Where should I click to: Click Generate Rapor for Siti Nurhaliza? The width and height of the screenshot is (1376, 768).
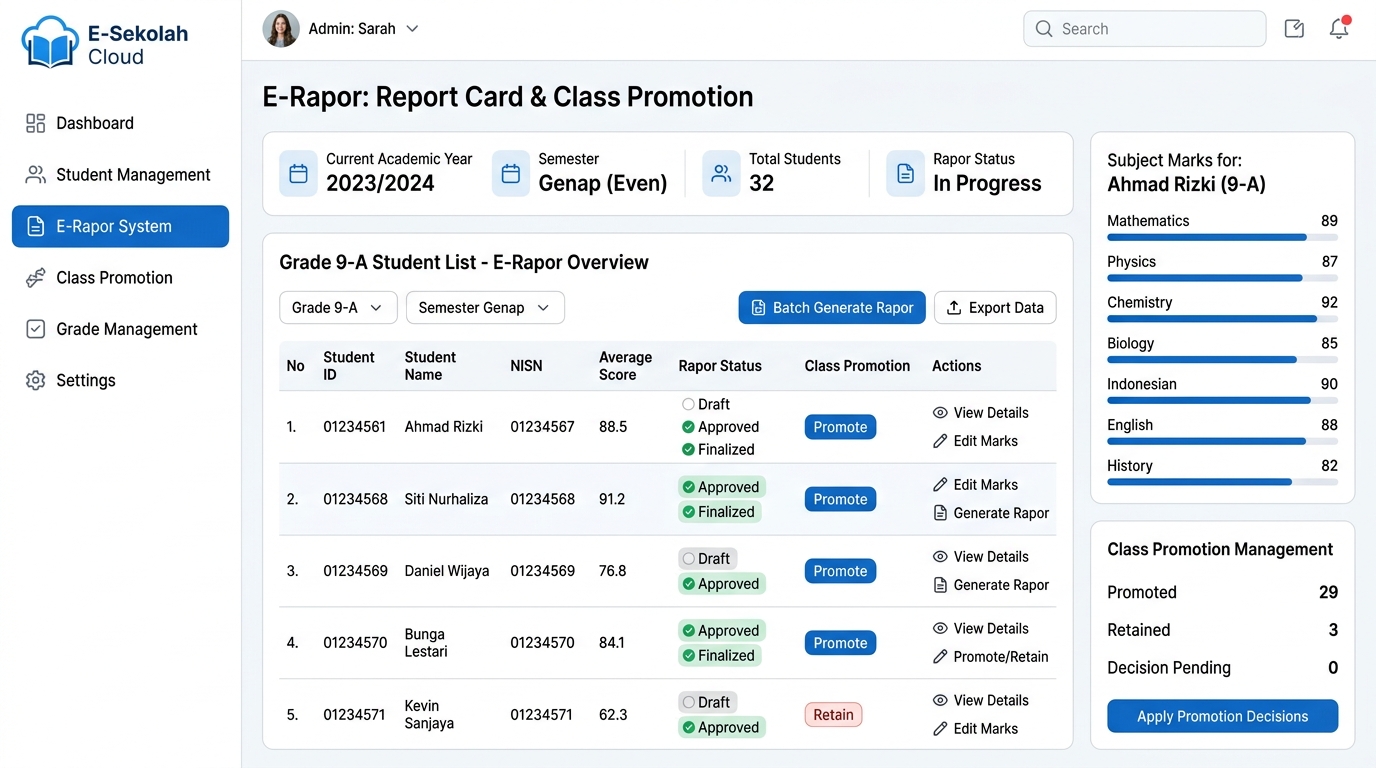[991, 513]
